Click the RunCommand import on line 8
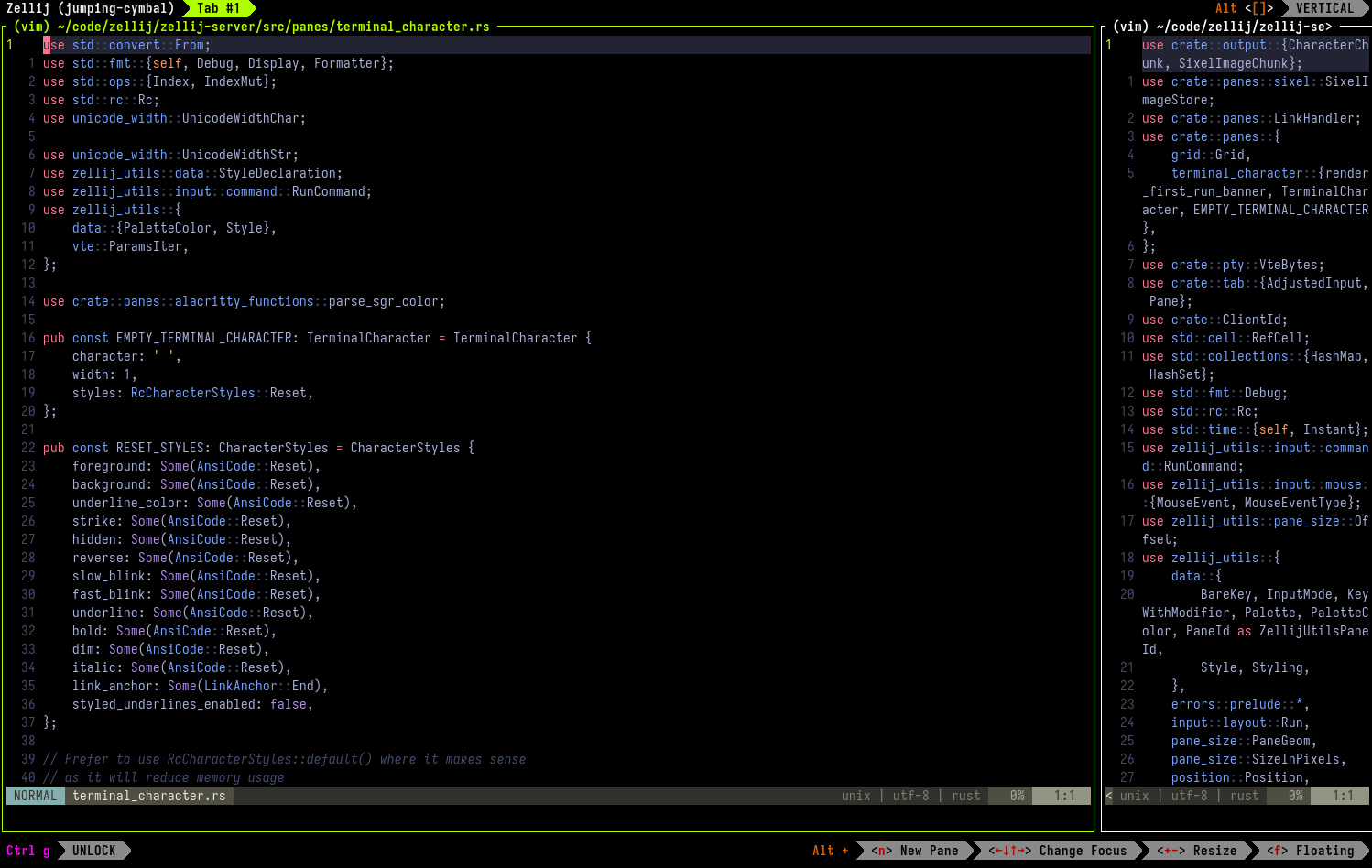 pyautogui.click(x=329, y=191)
